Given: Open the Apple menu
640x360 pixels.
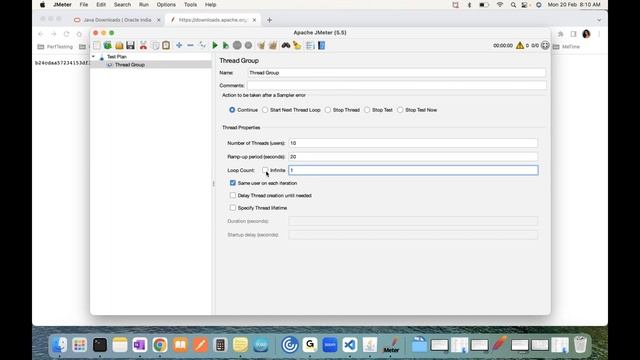Looking at the screenshot, I should pyautogui.click(x=42, y=5).
